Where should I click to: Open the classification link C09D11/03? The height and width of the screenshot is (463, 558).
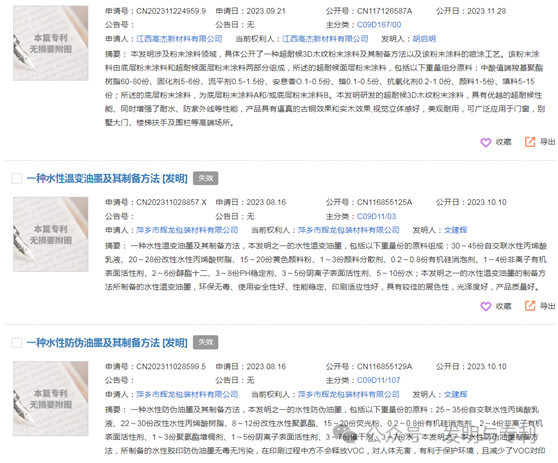(377, 216)
